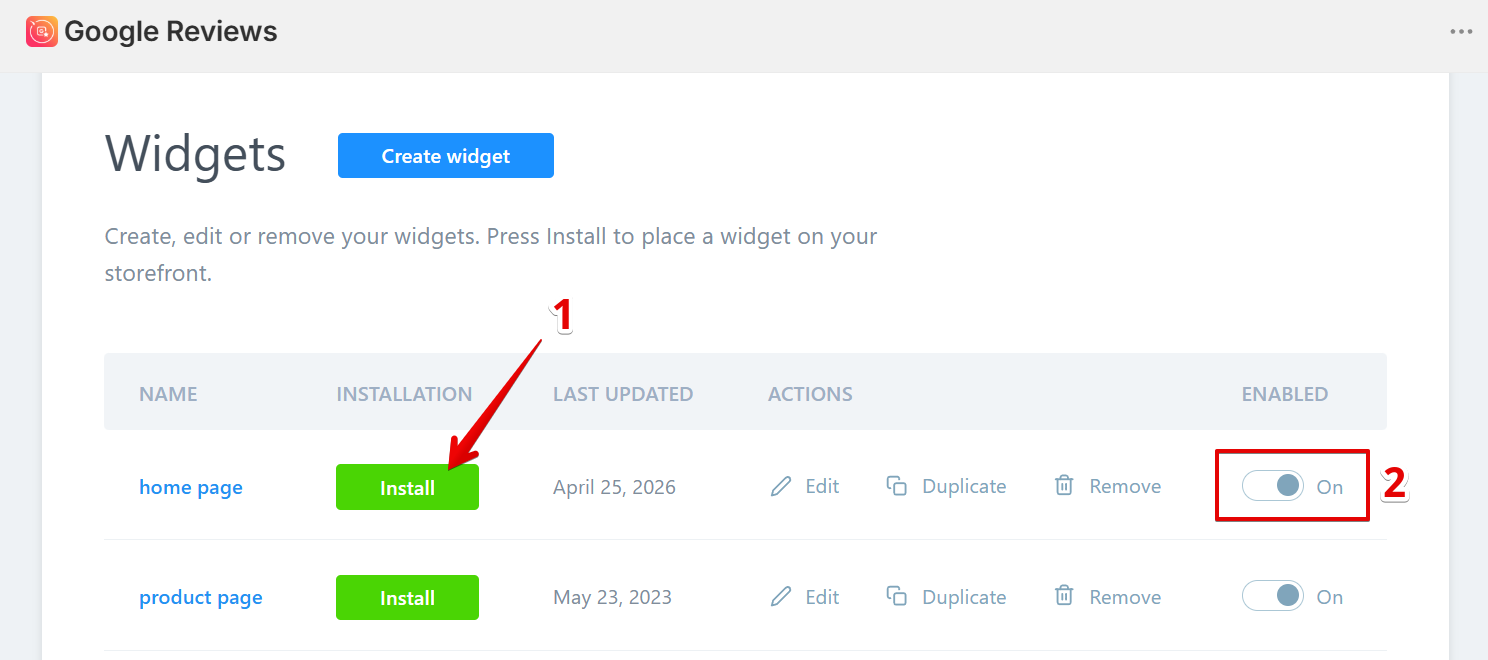Click the Duplicate icon in product page row
This screenshot has height=660, width=1488.
(x=897, y=597)
